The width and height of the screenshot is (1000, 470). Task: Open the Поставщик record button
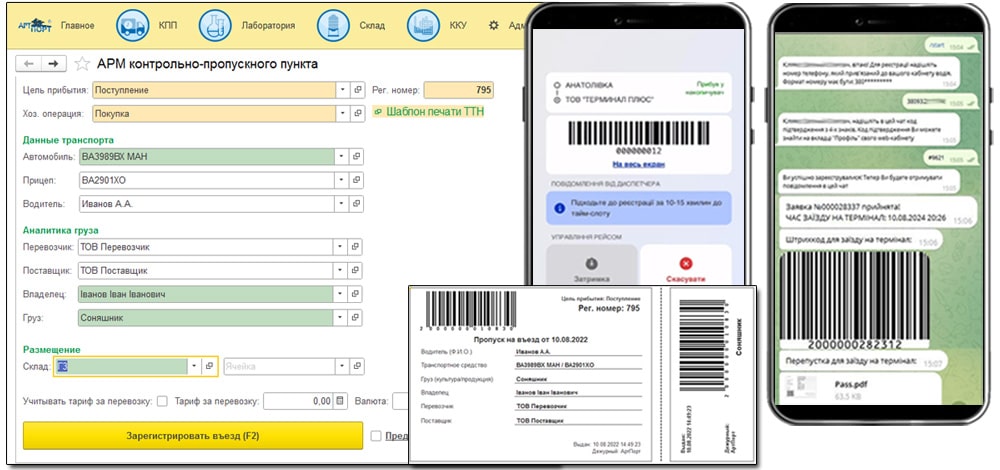tap(356, 270)
